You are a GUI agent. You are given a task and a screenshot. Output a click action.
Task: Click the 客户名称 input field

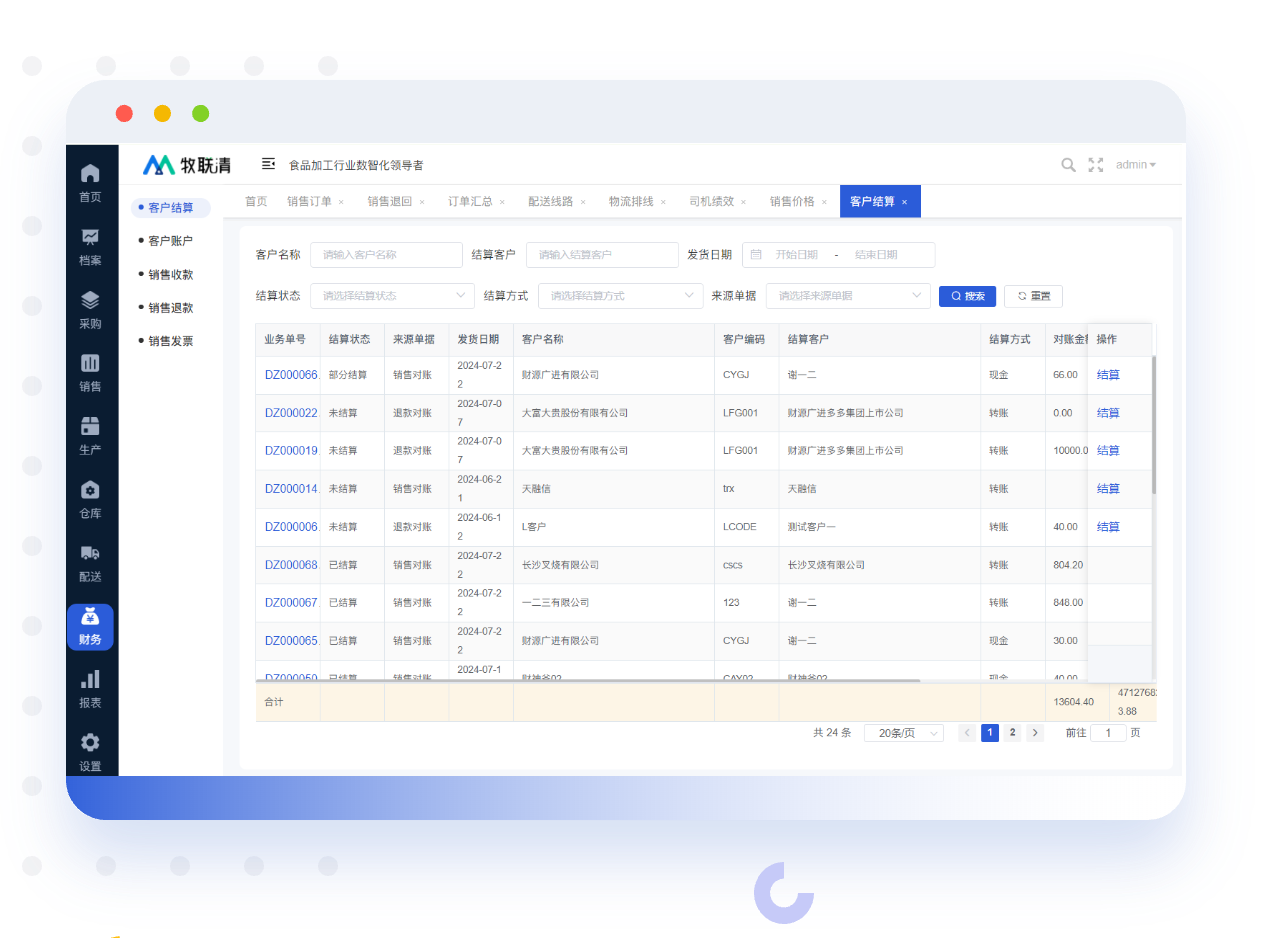(x=386, y=255)
